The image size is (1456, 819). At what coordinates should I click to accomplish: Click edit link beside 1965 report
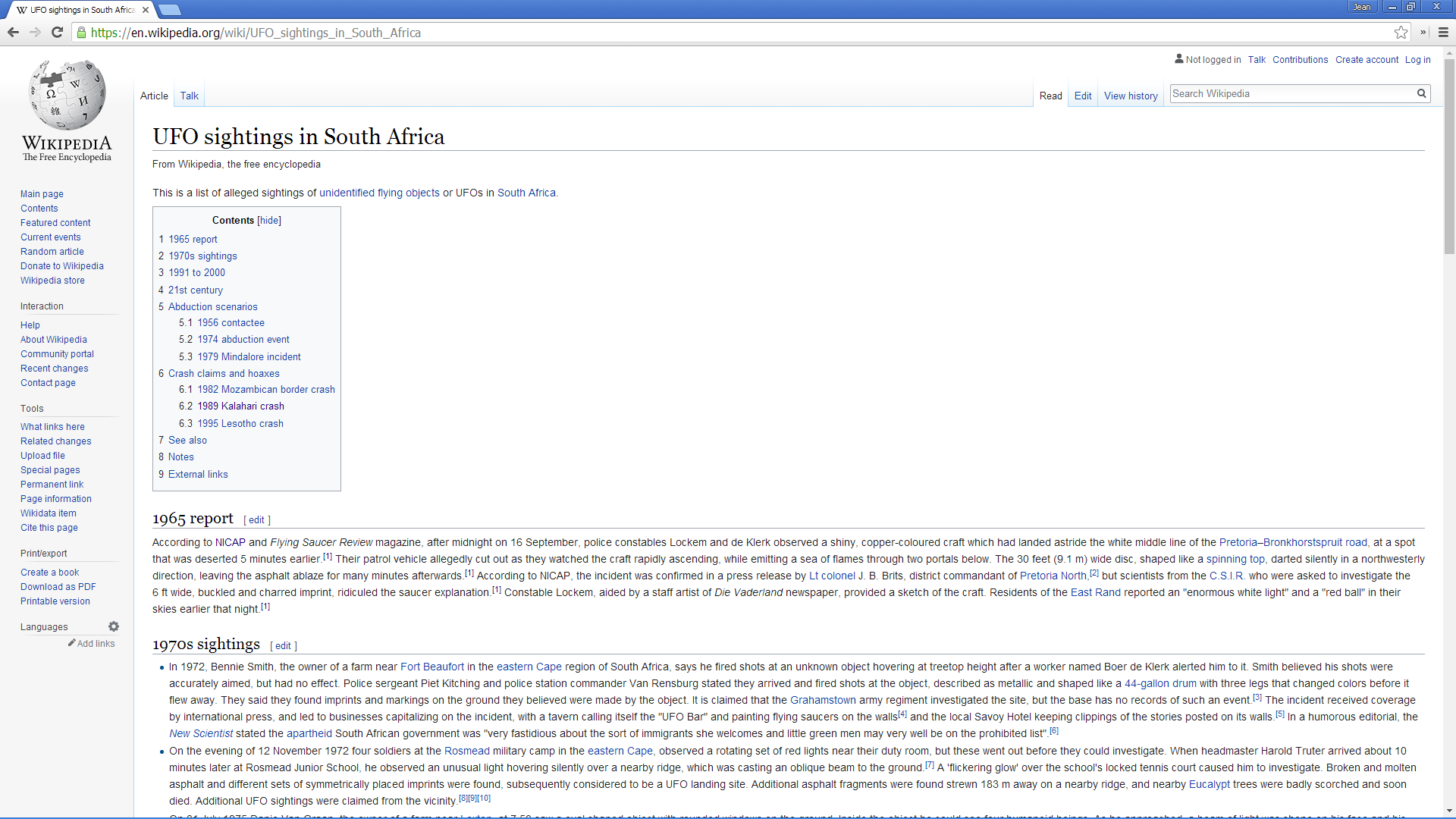(256, 520)
